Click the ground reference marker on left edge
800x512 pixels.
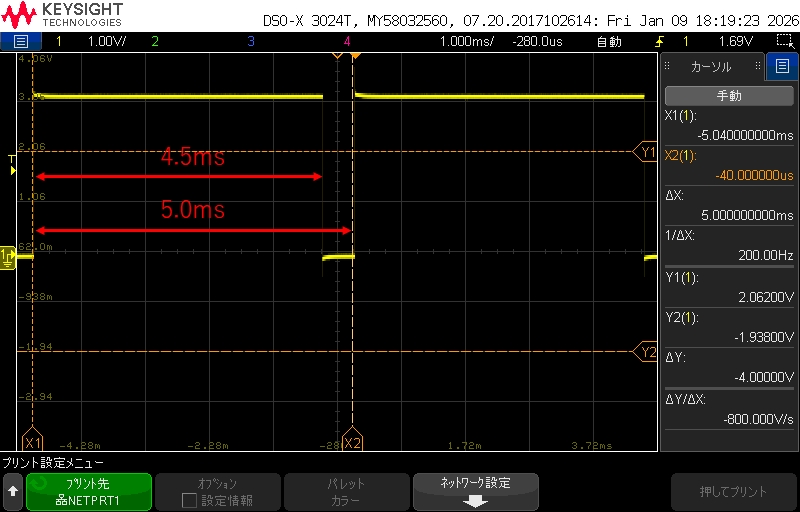(9, 259)
